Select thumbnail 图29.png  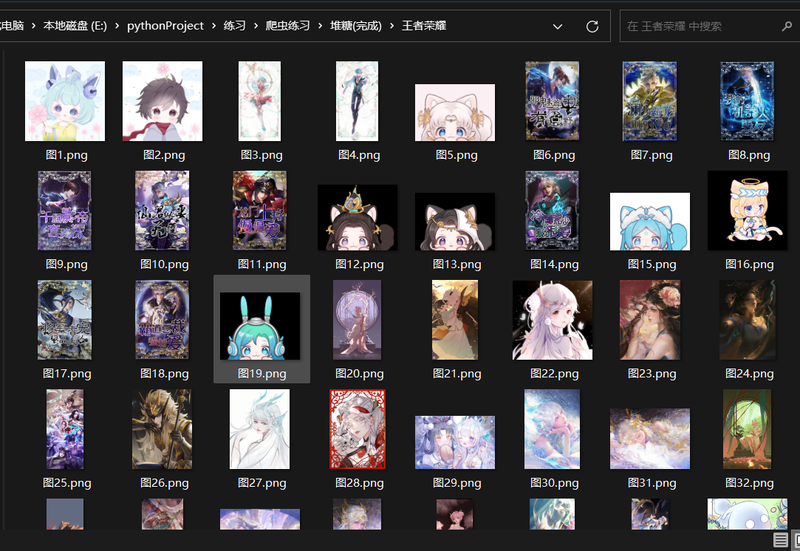click(x=455, y=442)
